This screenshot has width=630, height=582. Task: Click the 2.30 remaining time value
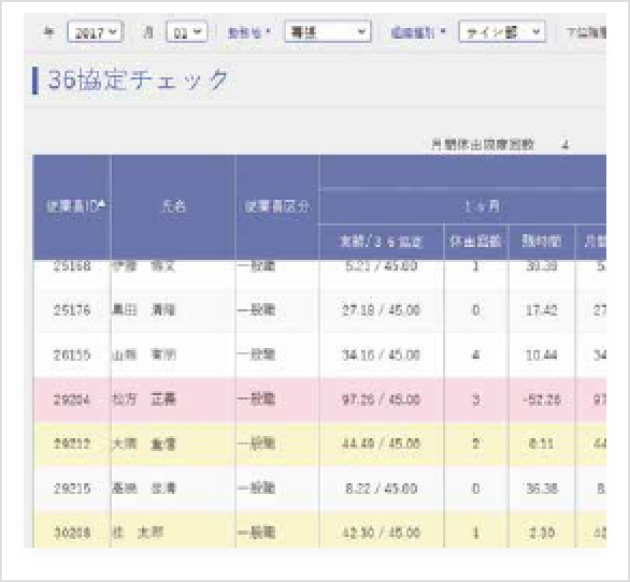541,533
